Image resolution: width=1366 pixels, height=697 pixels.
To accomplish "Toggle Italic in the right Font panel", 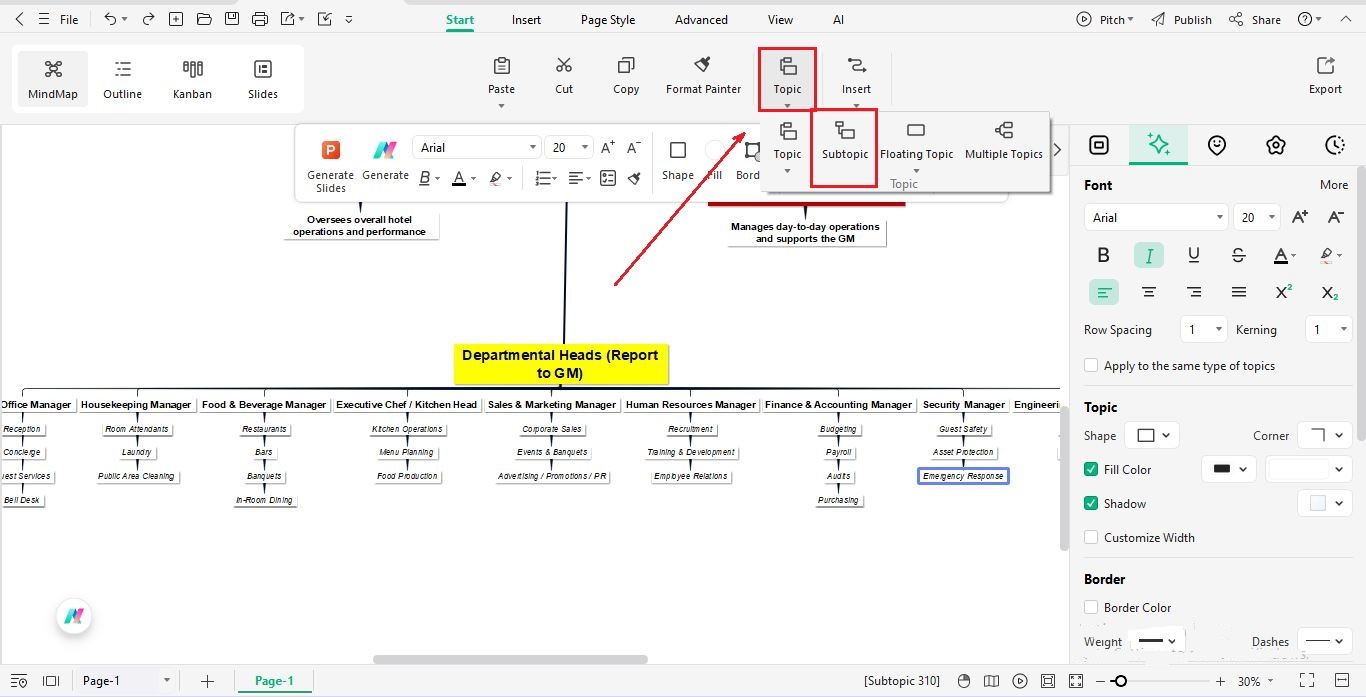I will [1148, 255].
